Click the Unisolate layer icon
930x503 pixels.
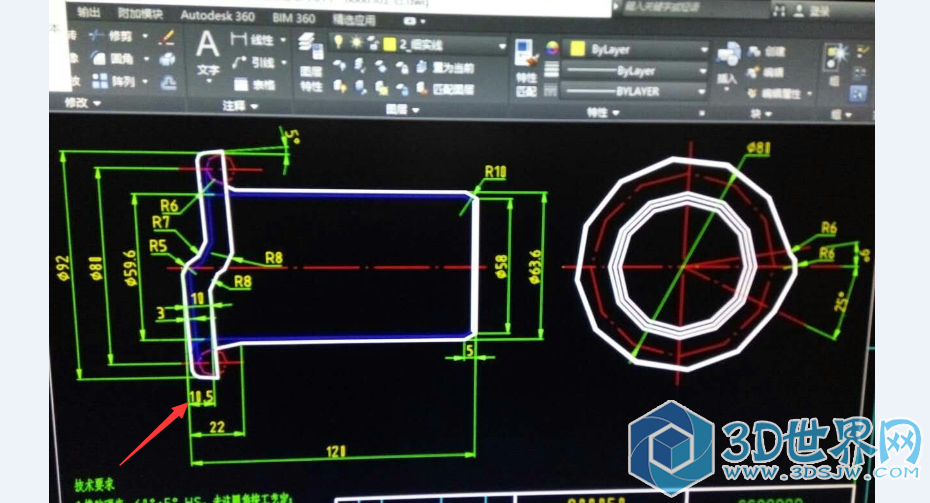click(x=360, y=88)
